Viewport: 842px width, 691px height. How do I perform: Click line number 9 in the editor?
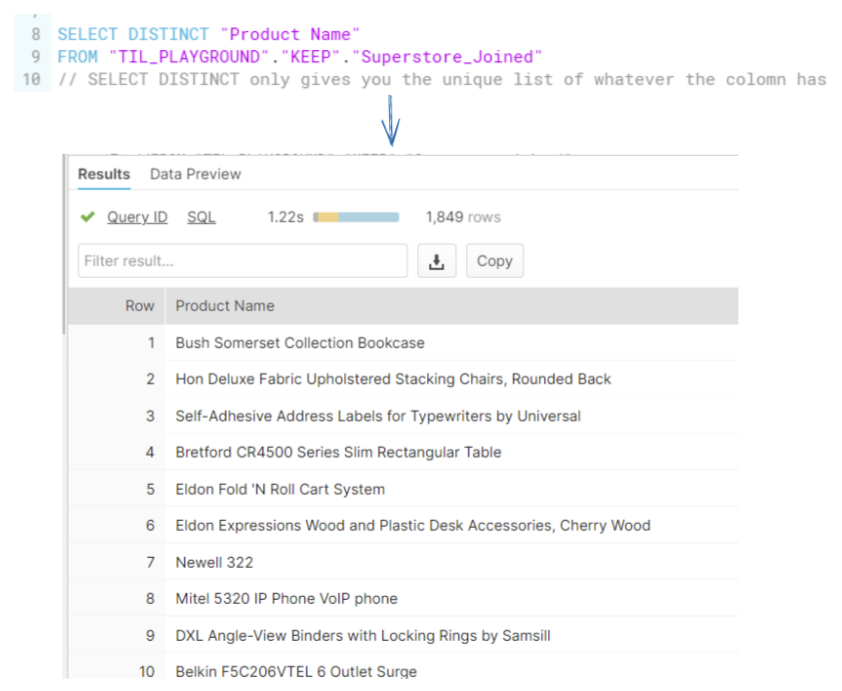click(35, 57)
